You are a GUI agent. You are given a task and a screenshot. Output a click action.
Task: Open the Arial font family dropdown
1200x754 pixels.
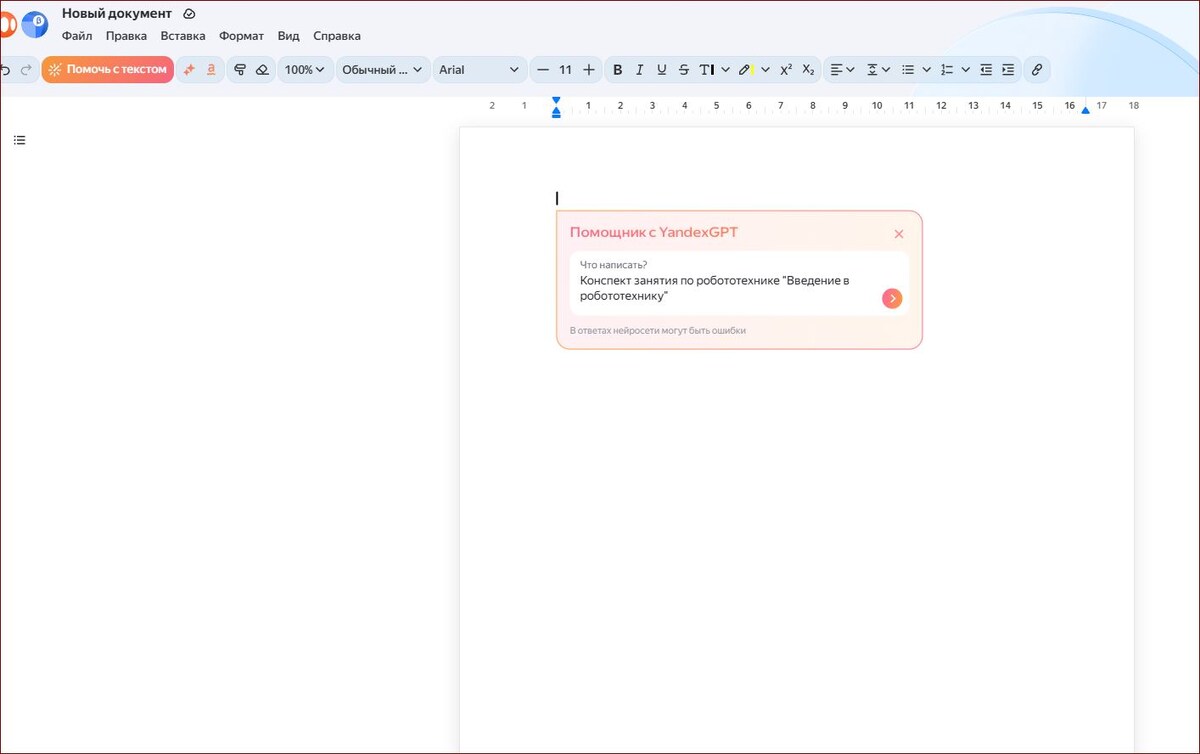[x=479, y=70]
